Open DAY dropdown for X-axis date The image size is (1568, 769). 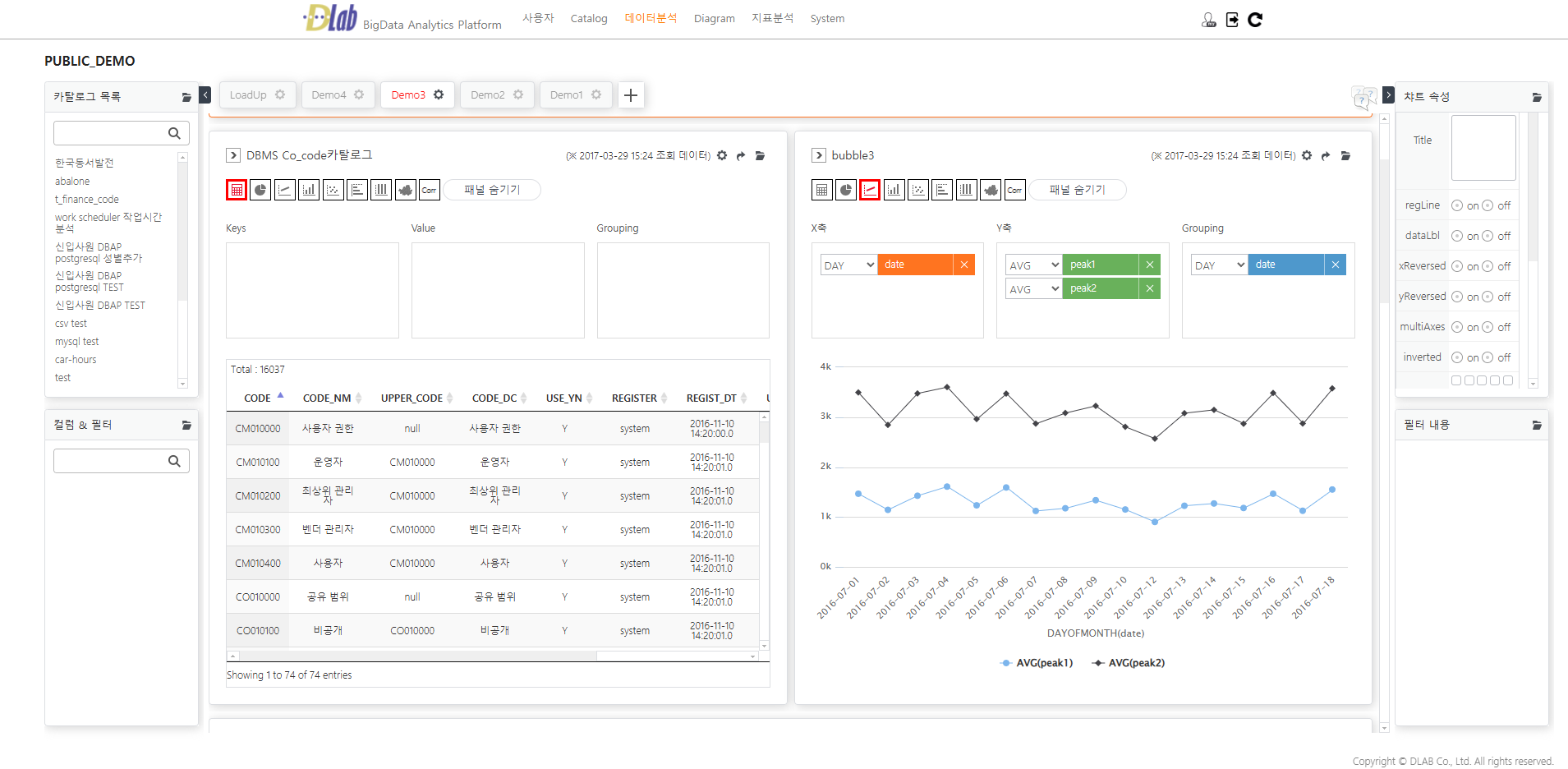point(848,265)
